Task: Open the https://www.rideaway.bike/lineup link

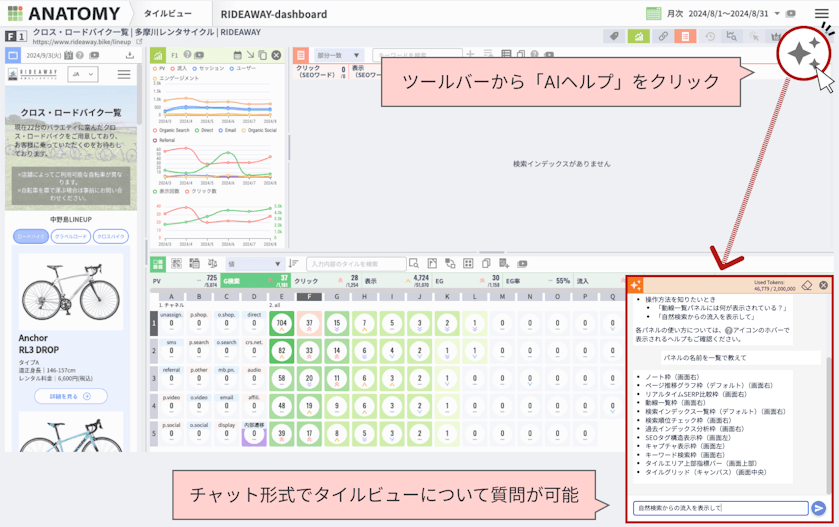Action: pos(81,42)
